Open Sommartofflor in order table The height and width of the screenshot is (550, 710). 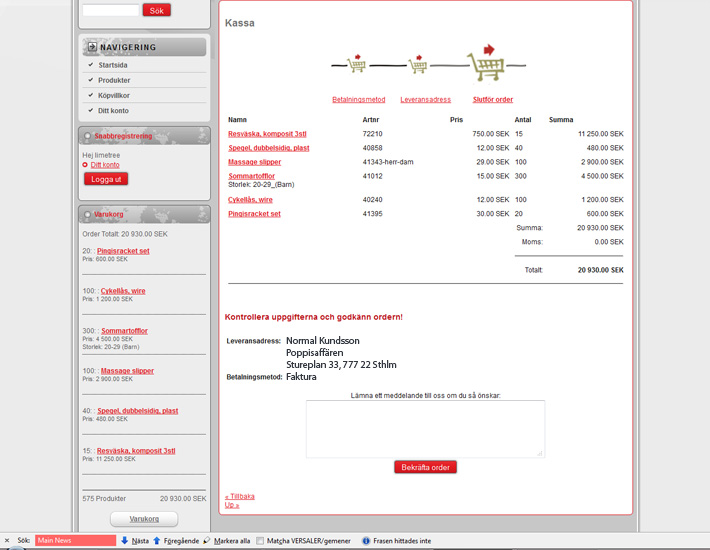[251, 176]
